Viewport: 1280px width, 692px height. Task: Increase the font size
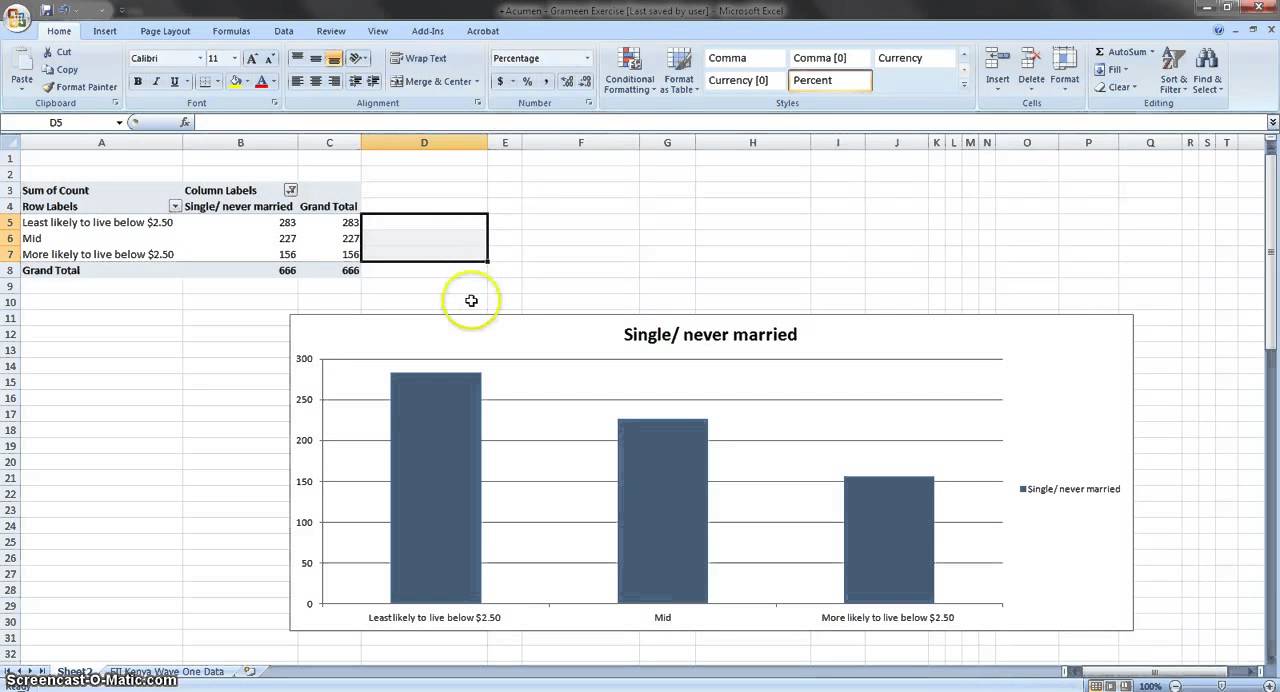tap(251, 59)
